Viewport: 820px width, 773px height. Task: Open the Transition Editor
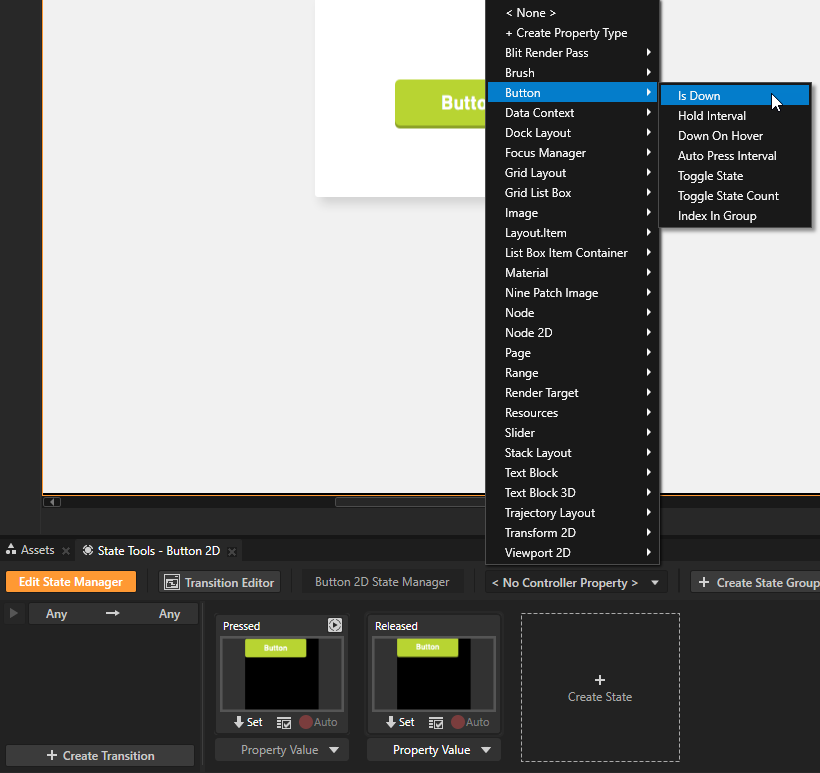click(220, 582)
